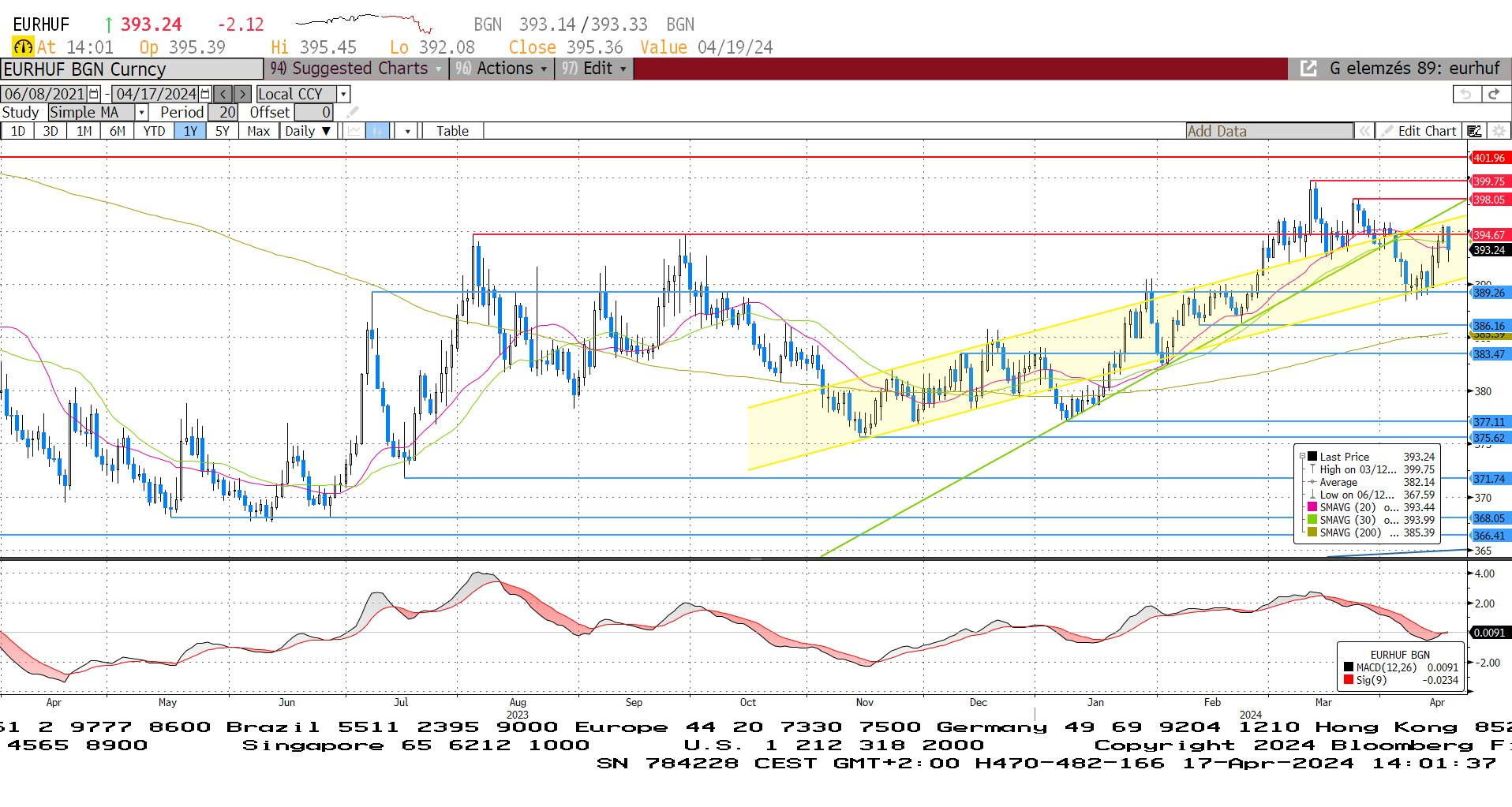The image size is (1512, 807).
Task: Click the end date field 04/17/2024
Action: point(155,94)
